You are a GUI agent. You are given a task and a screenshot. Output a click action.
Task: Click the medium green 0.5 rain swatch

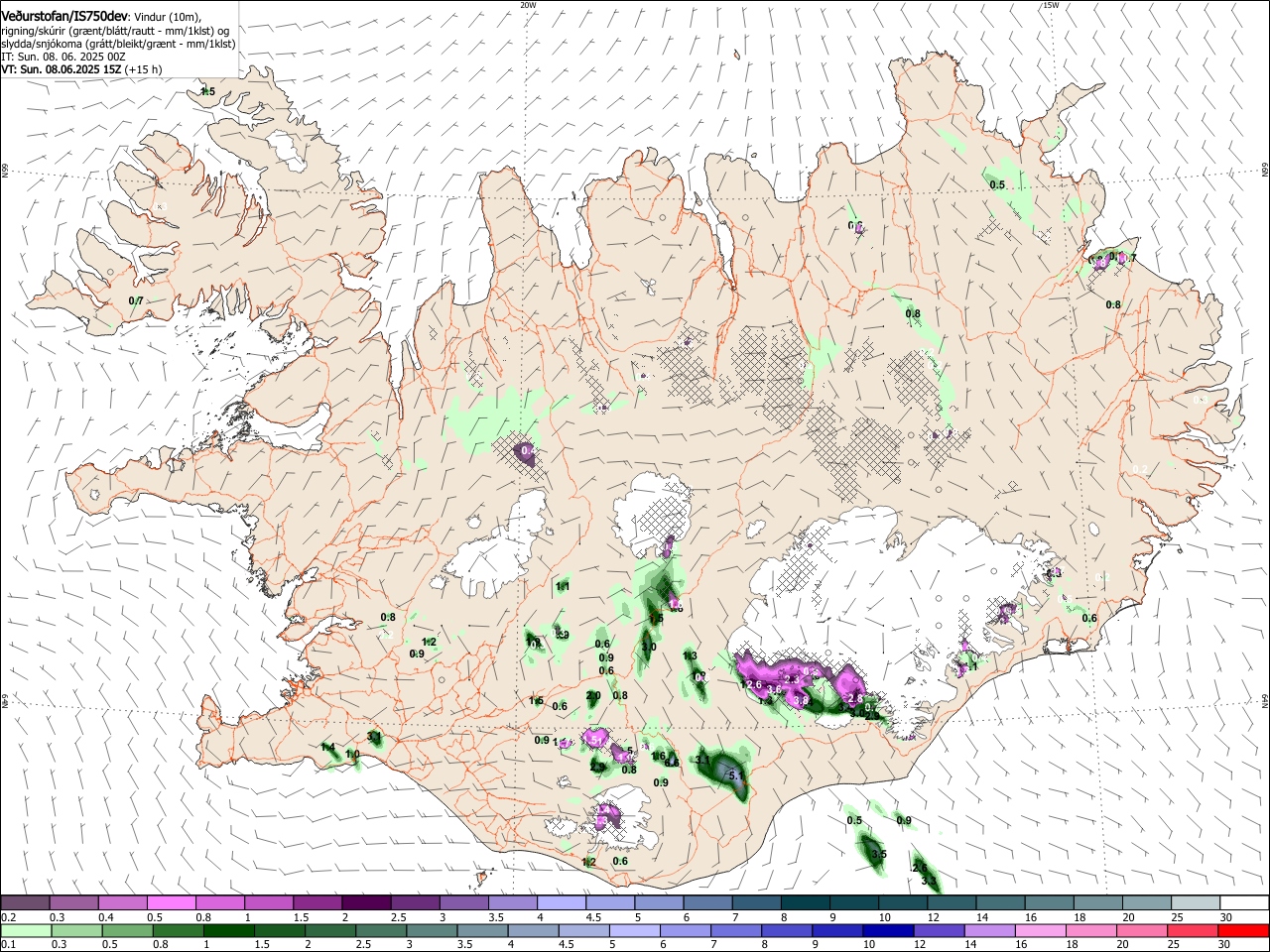(128, 930)
